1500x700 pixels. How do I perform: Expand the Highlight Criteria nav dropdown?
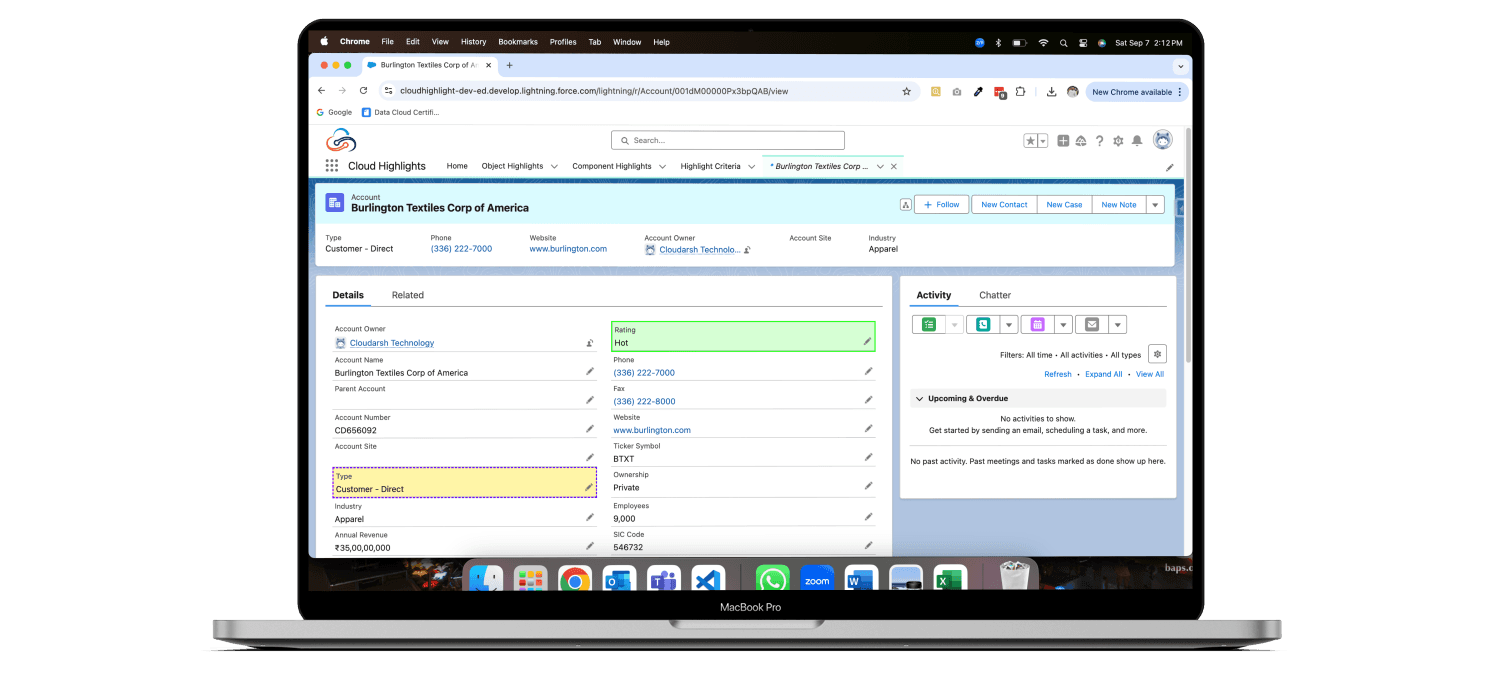pos(751,167)
